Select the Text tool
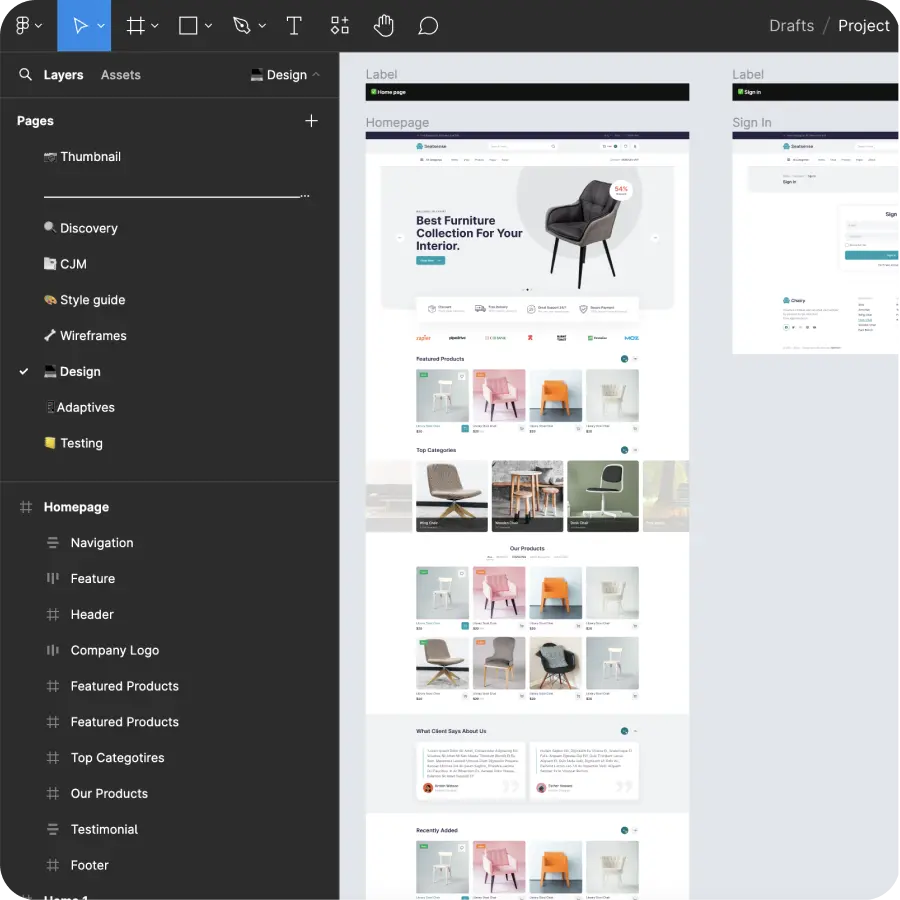This screenshot has width=900, height=900. coord(294,25)
